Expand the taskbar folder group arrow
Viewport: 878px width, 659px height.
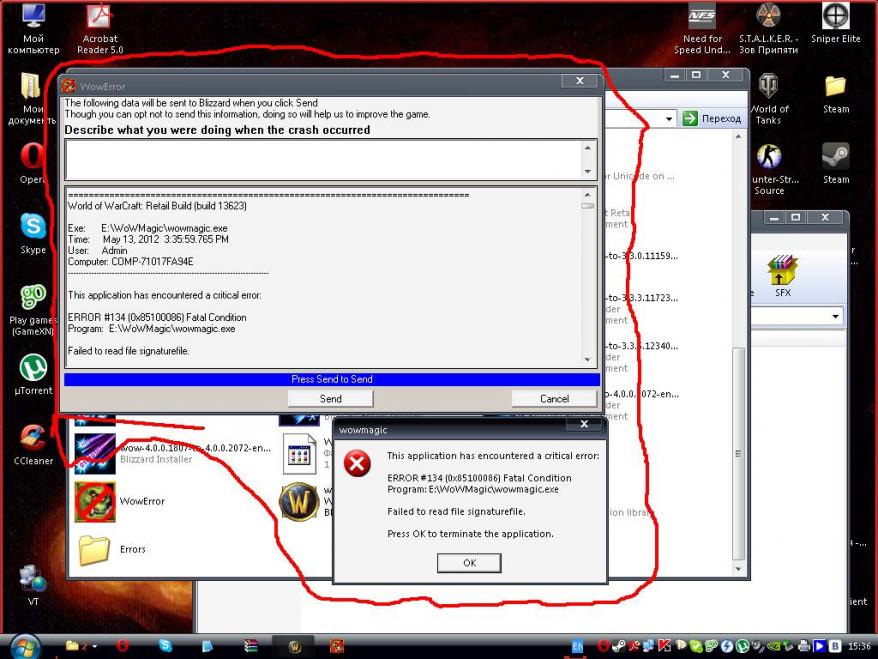pyautogui.click(x=95, y=646)
